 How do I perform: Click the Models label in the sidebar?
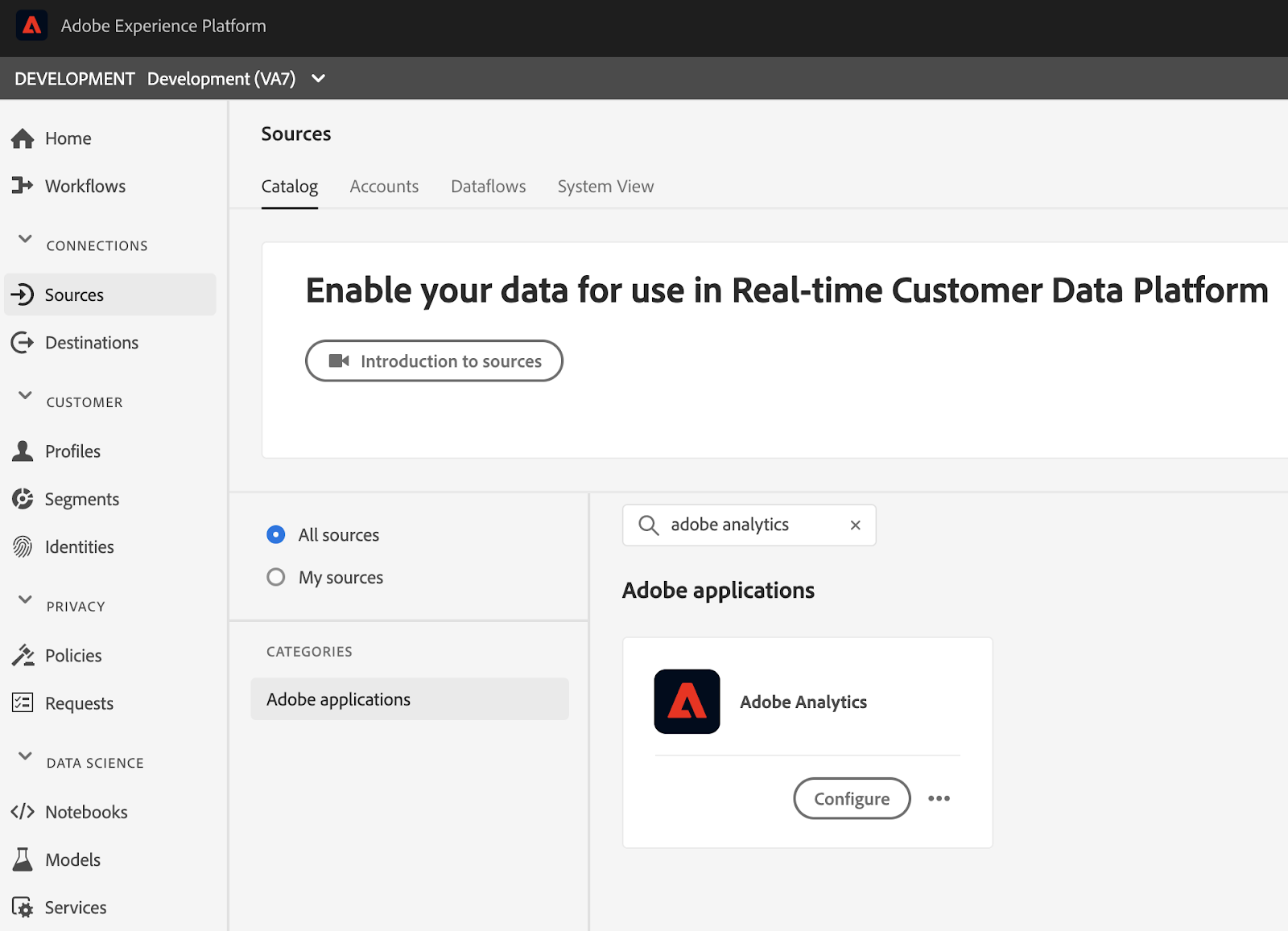click(x=72, y=859)
